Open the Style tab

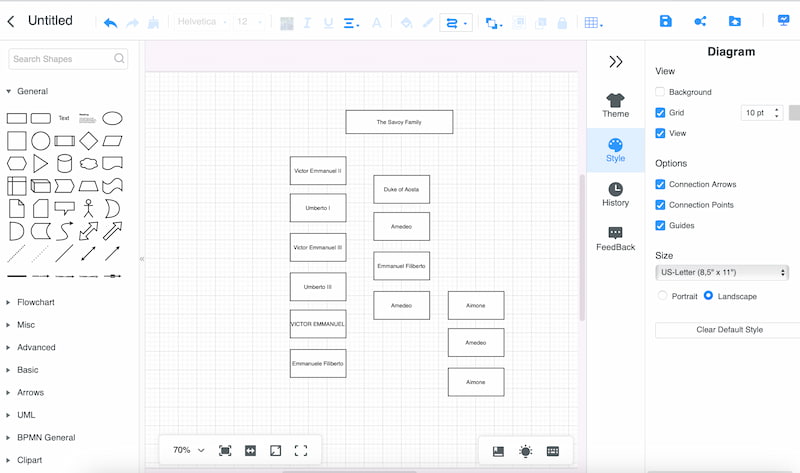click(615, 150)
